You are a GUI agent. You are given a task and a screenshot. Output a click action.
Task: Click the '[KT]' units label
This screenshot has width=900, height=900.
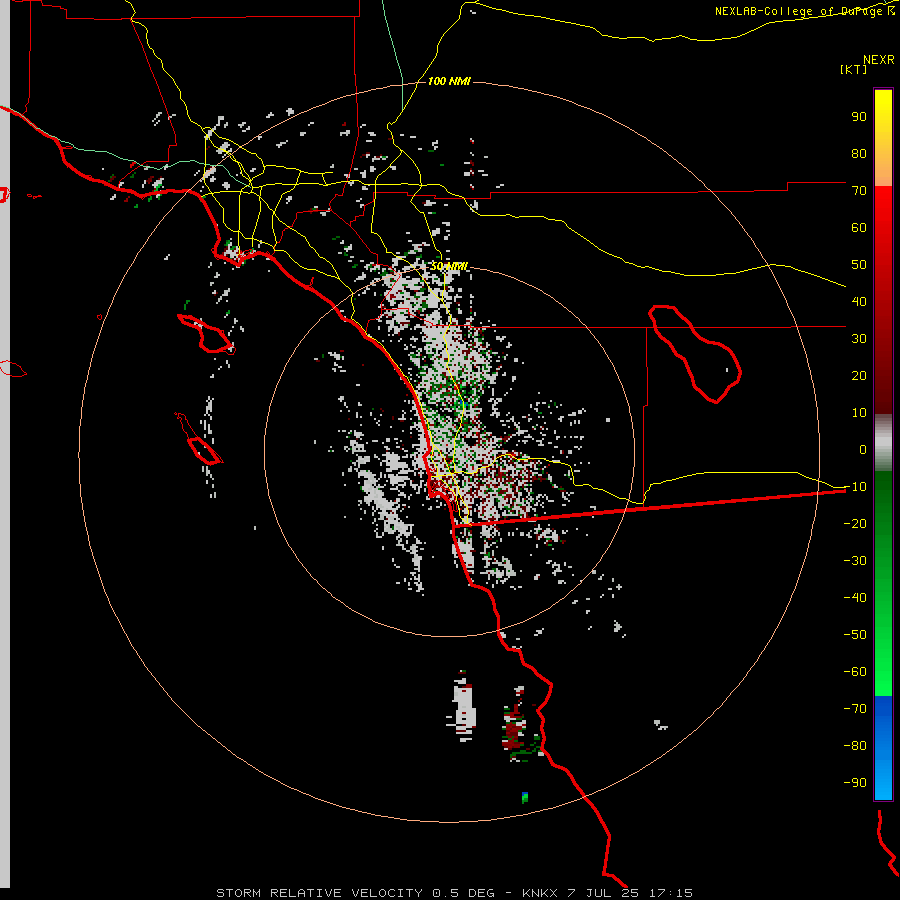click(x=853, y=69)
